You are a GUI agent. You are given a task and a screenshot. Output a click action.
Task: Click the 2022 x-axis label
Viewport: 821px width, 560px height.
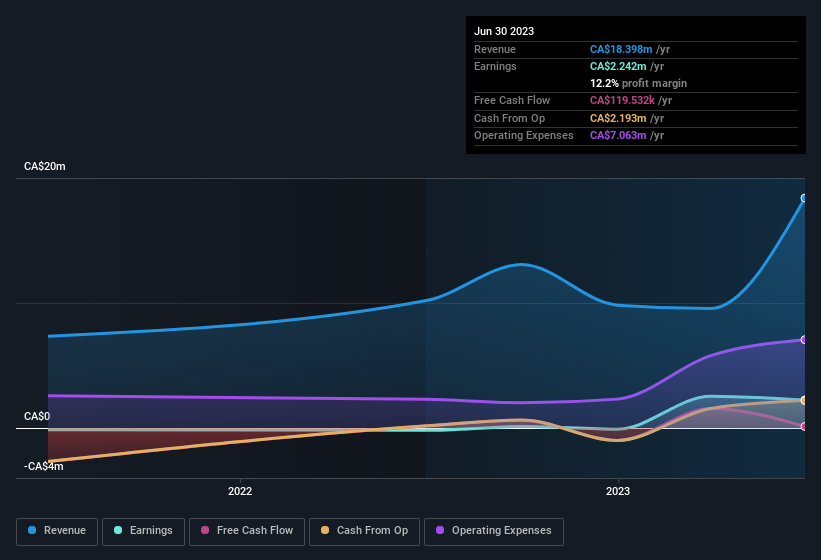tap(240, 491)
